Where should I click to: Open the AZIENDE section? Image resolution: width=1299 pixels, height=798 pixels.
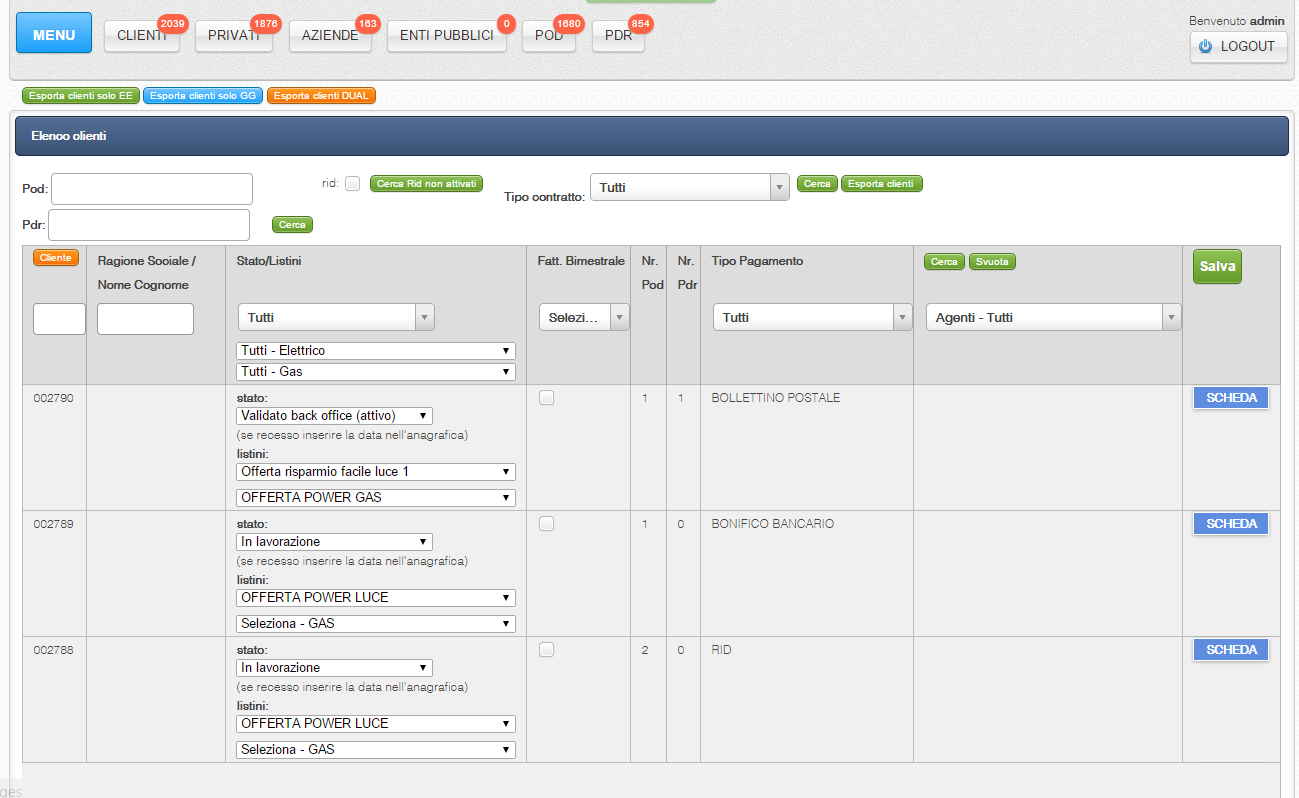331,36
